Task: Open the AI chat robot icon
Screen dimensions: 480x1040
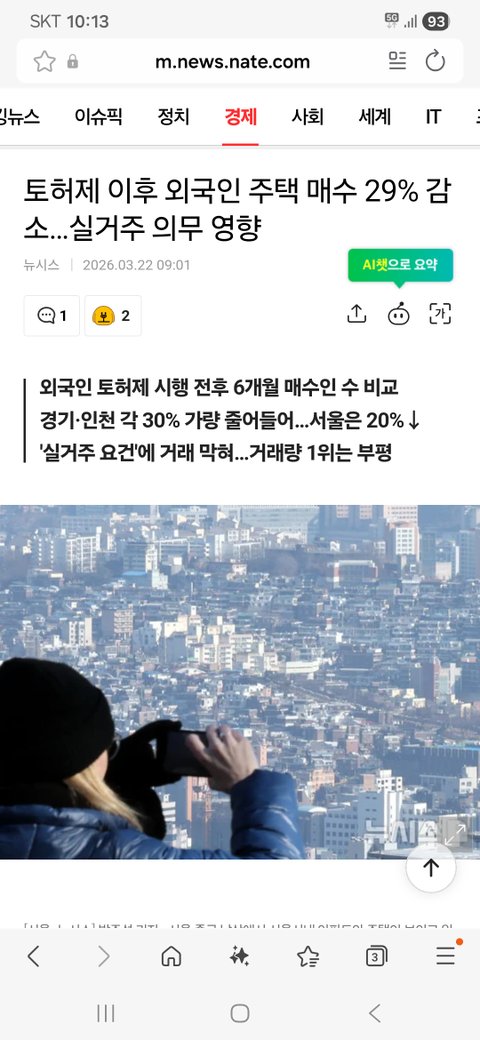Action: tap(398, 315)
